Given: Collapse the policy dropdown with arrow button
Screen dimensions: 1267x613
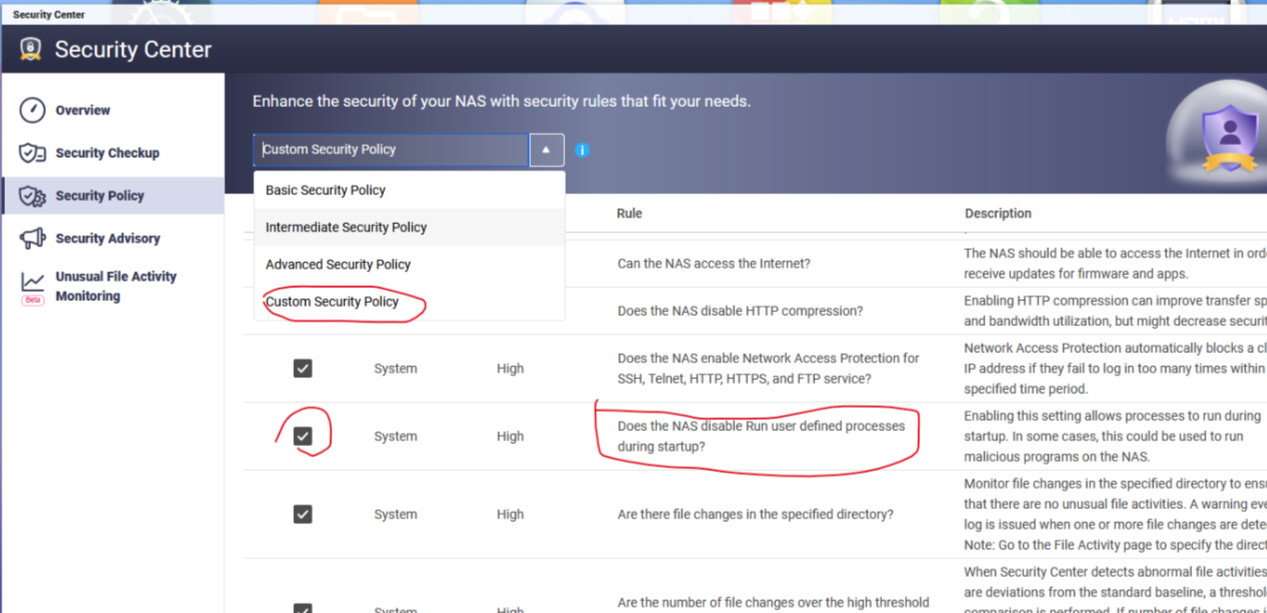Looking at the screenshot, I should [546, 150].
